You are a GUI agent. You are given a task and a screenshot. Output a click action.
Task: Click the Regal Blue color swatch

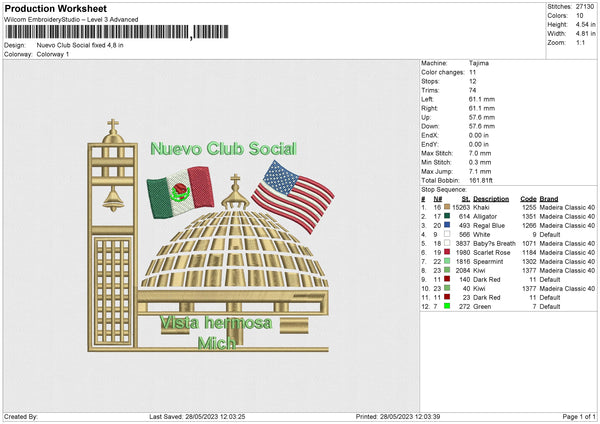click(447, 225)
